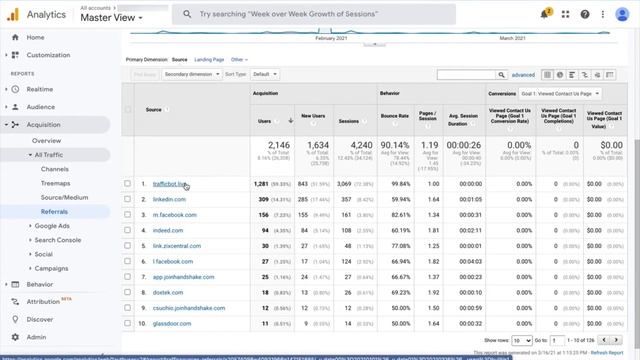This screenshot has width=640, height=360.
Task: Click the Admin gear icon
Action: point(16,337)
